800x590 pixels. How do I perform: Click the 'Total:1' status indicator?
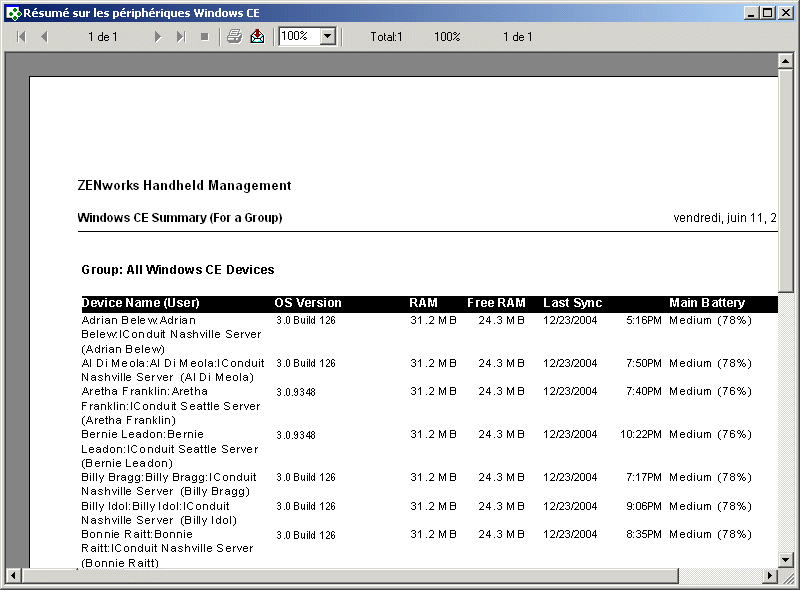386,36
